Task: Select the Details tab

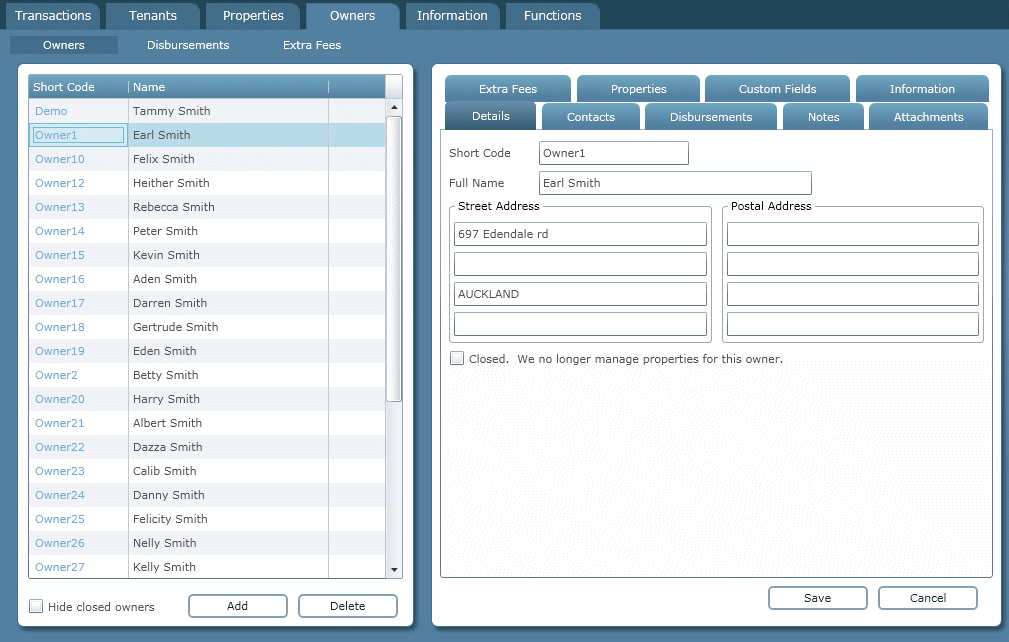Action: 490,116
